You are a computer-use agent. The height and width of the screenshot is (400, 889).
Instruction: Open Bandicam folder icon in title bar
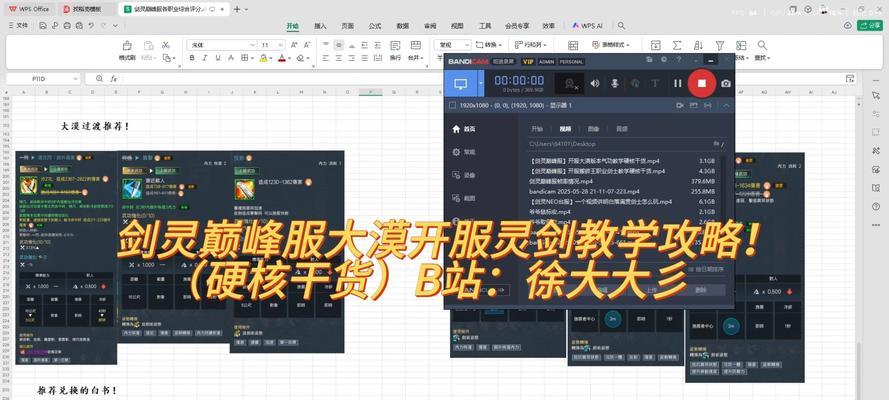(649, 59)
